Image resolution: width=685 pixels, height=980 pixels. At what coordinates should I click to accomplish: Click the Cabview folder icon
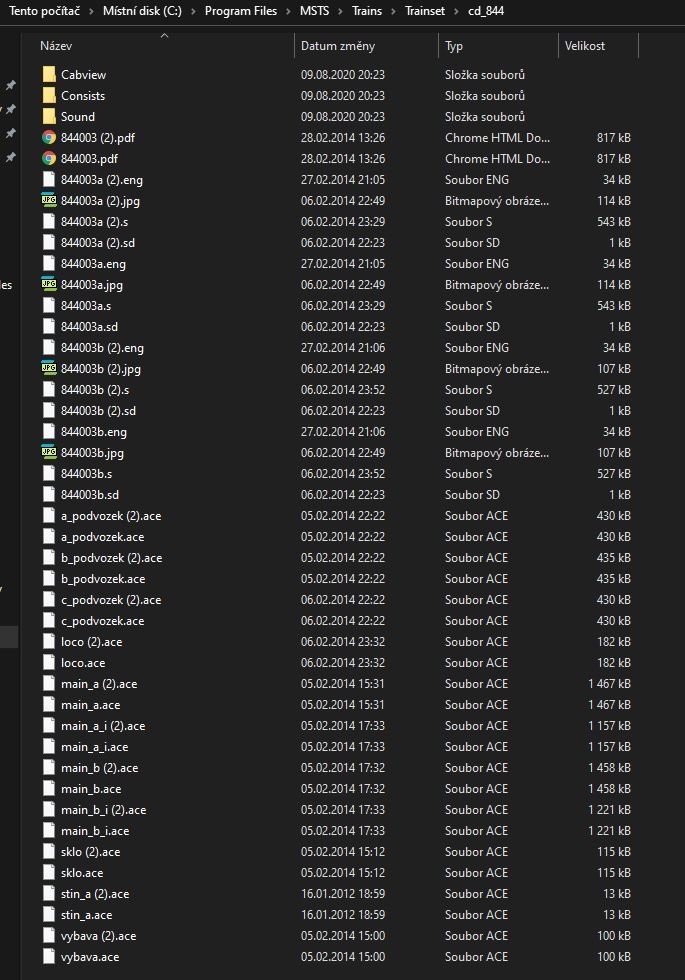point(49,75)
